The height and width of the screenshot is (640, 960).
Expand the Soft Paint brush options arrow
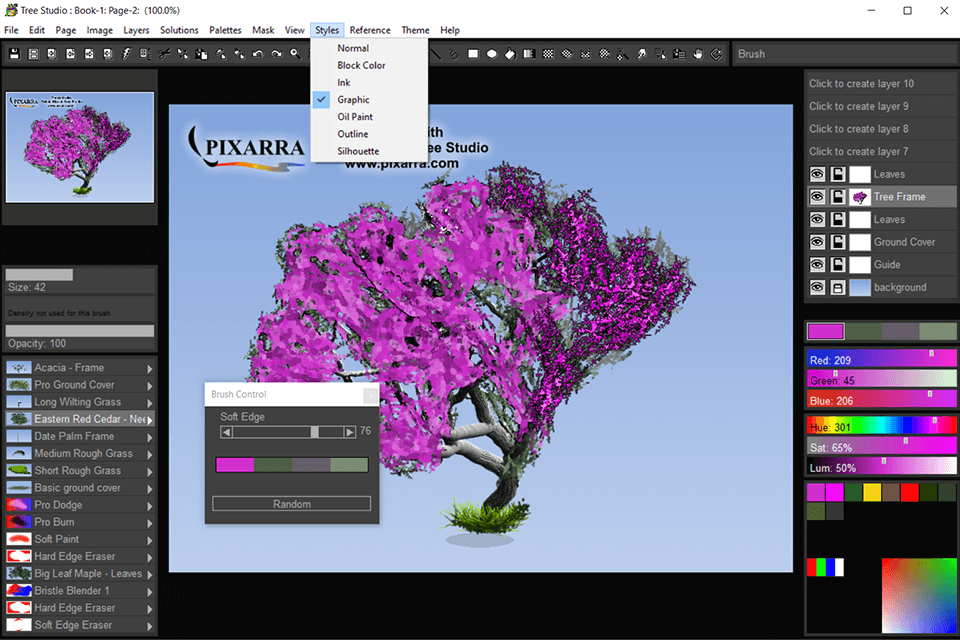pyautogui.click(x=151, y=539)
